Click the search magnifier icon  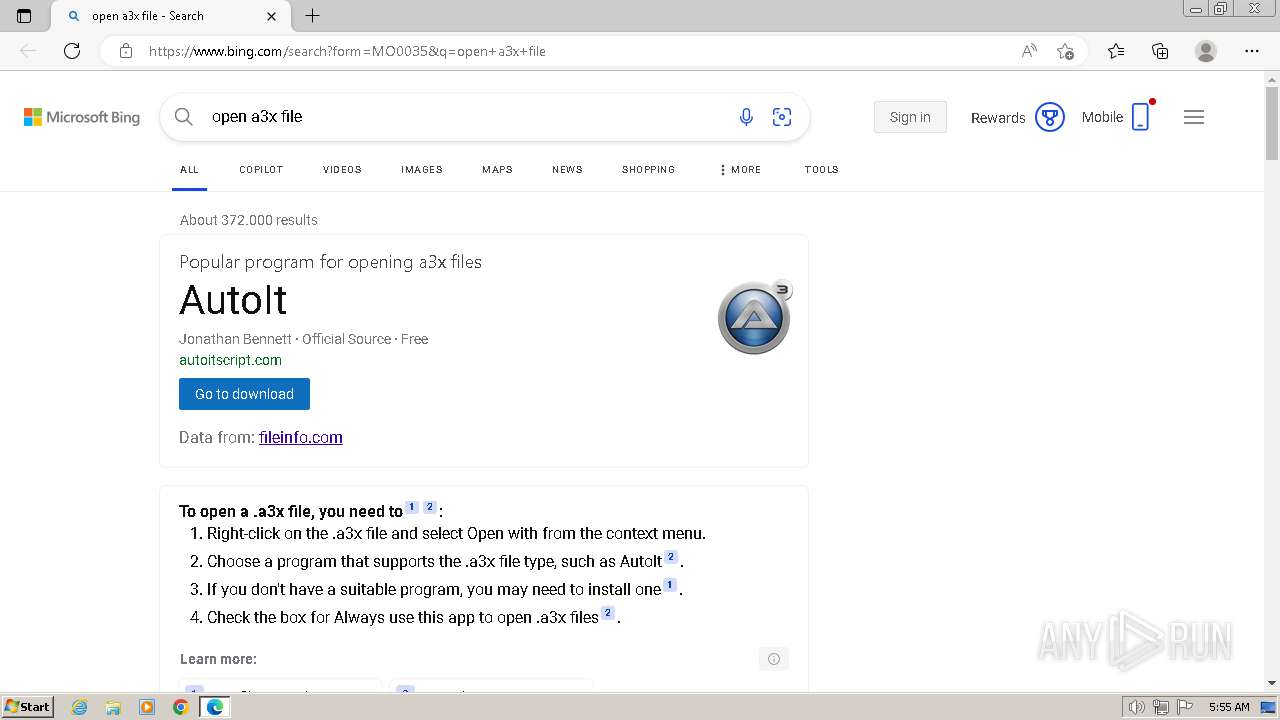(x=184, y=117)
